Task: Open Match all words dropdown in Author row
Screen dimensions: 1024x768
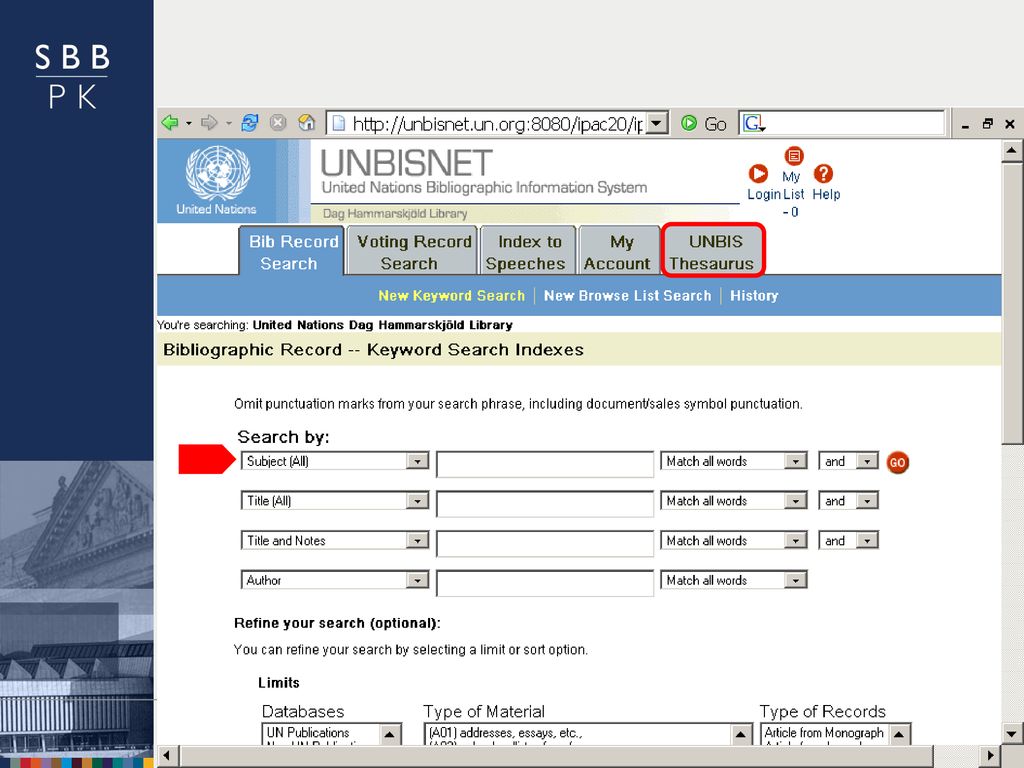Action: (795, 581)
